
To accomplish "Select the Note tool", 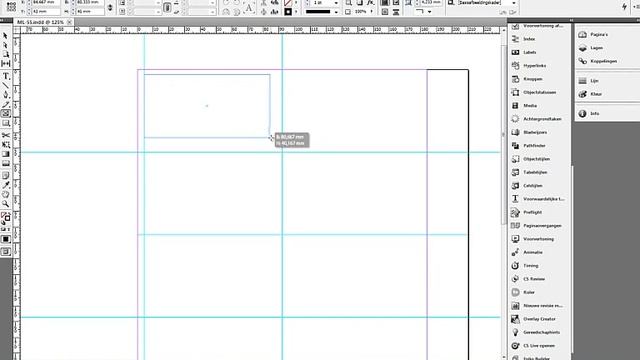I will tap(5, 176).
